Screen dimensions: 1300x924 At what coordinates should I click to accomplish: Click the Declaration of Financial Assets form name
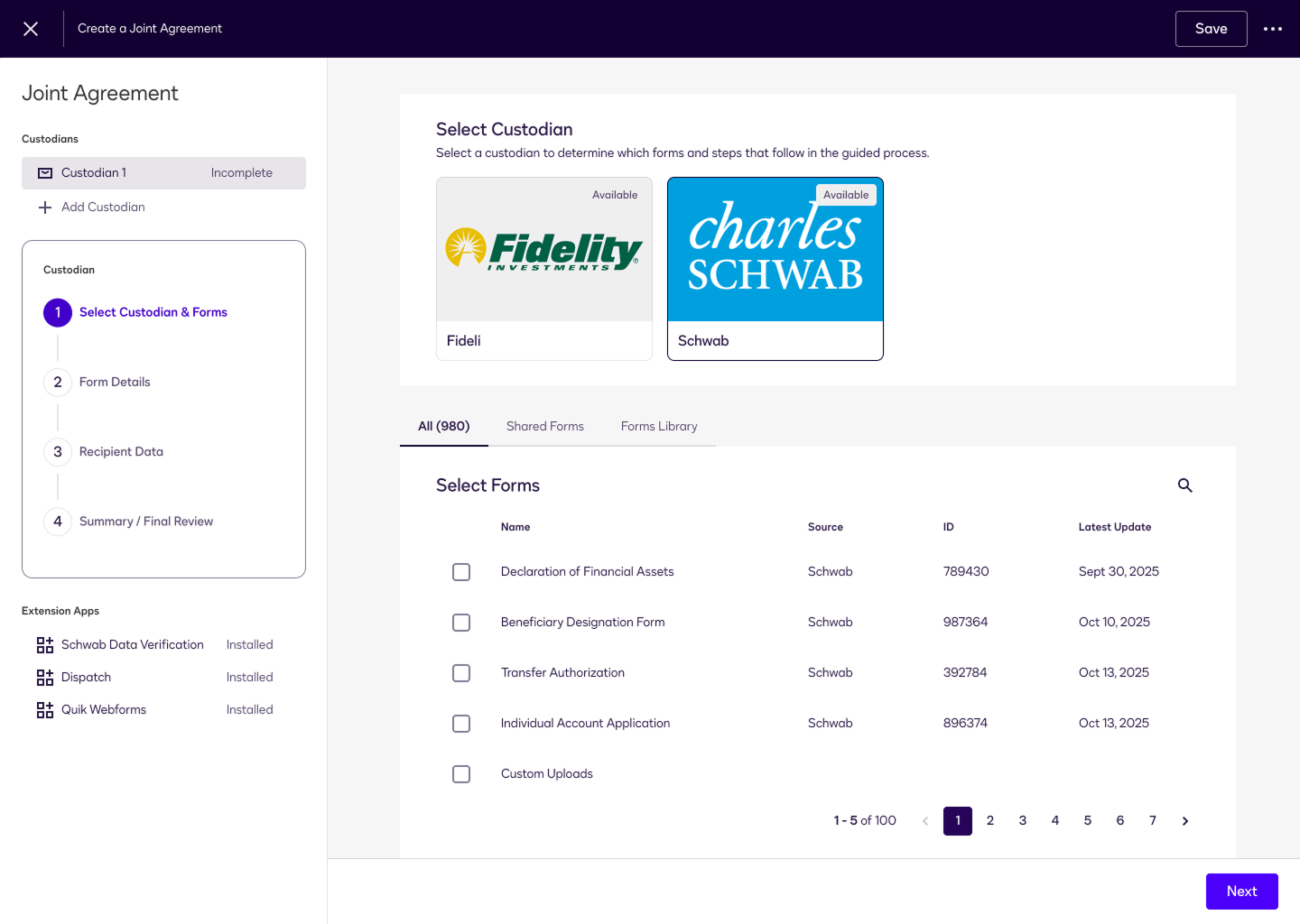pos(588,571)
